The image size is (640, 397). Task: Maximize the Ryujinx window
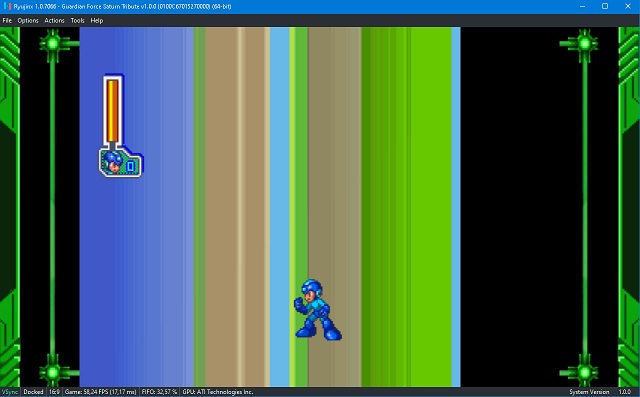coord(605,6)
